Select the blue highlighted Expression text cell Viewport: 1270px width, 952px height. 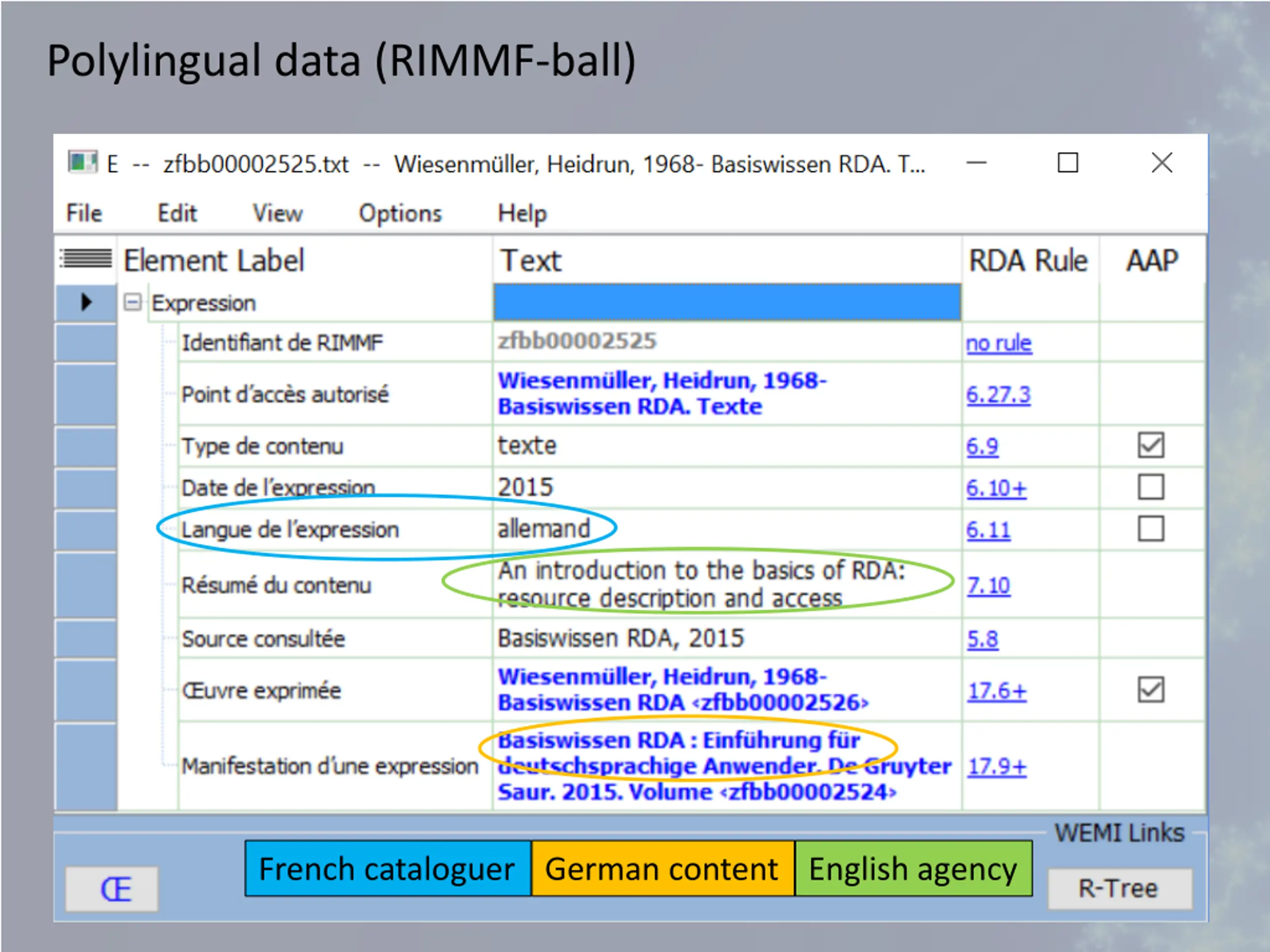[727, 302]
